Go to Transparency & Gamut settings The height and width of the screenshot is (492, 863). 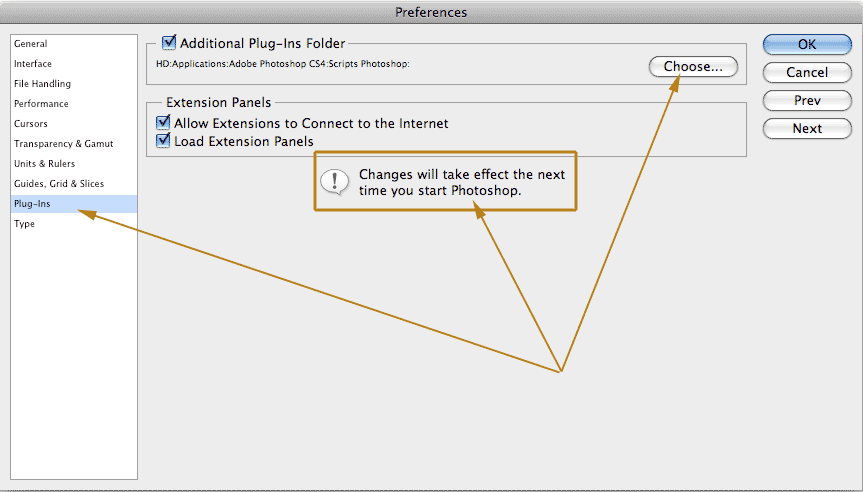[x=58, y=144]
